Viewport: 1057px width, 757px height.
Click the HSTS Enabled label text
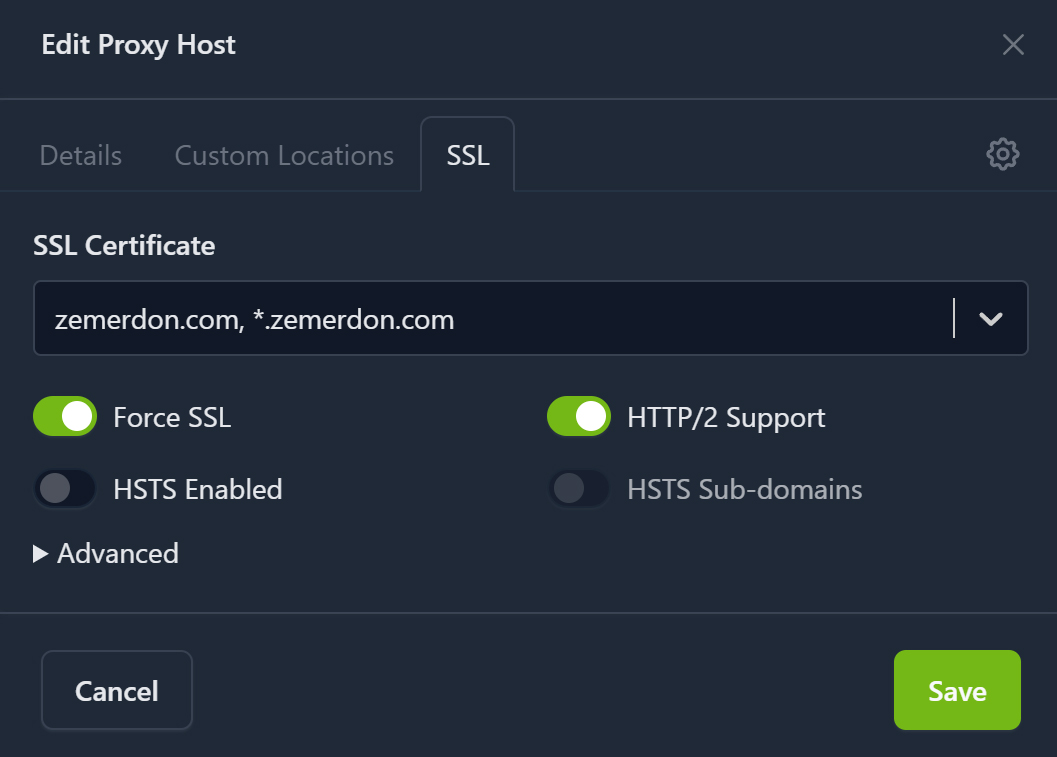[198, 490]
